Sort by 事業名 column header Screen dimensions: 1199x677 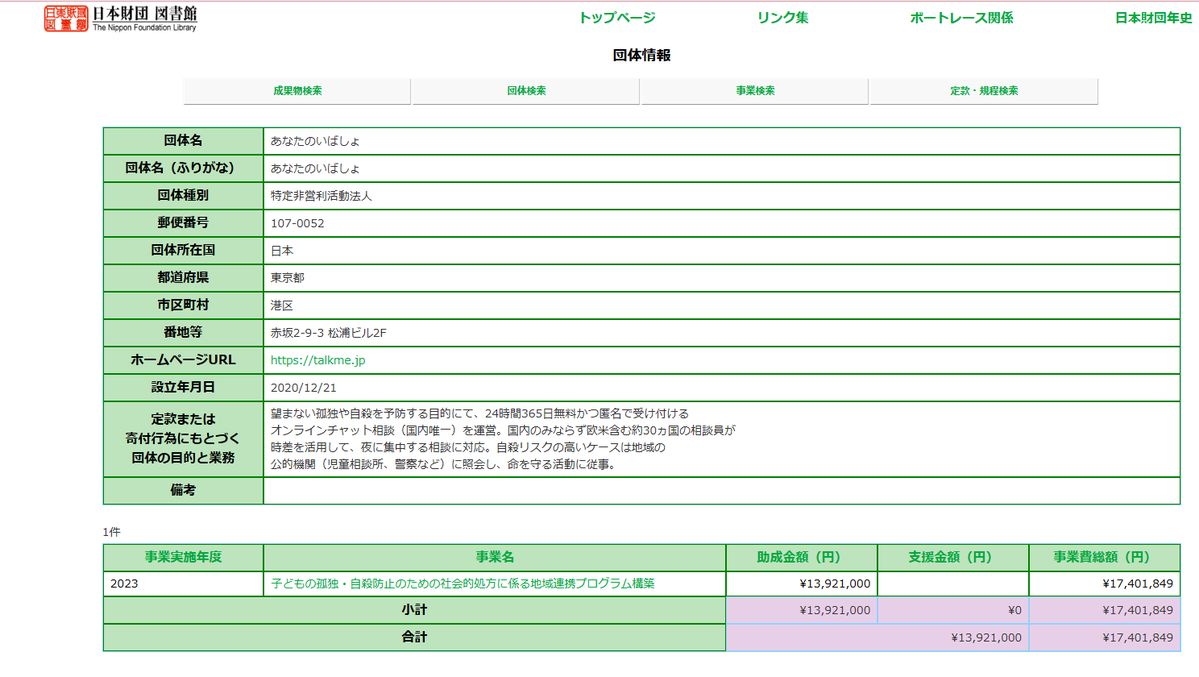click(495, 557)
